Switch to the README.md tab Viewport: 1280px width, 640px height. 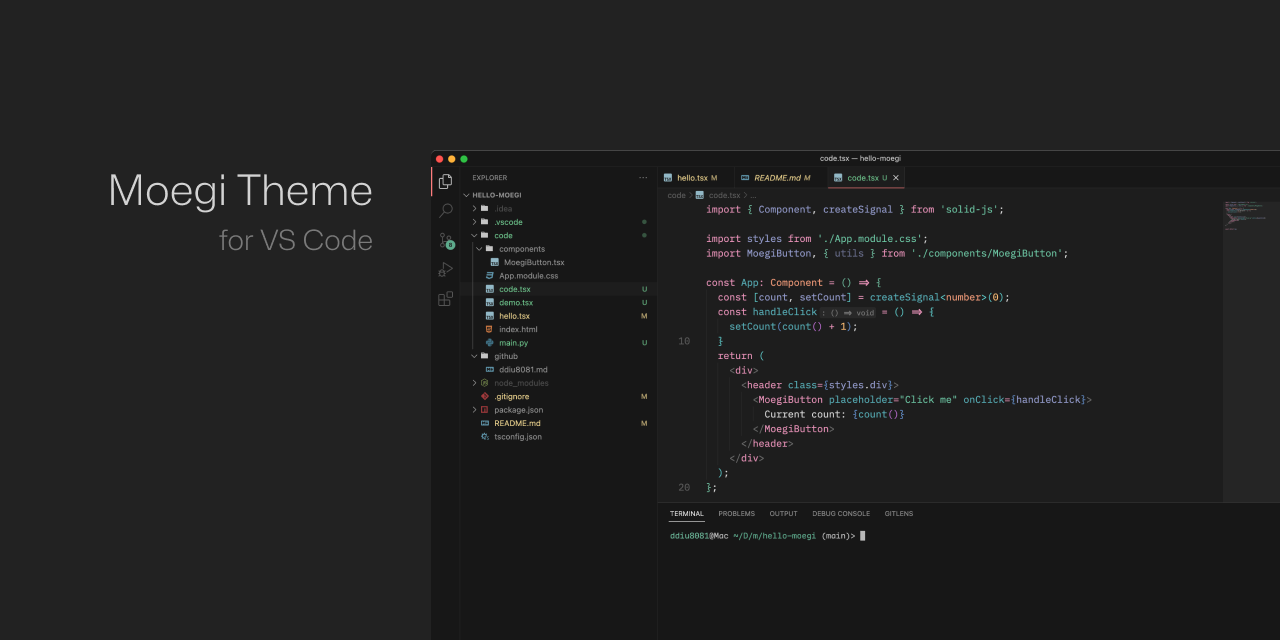coord(776,178)
